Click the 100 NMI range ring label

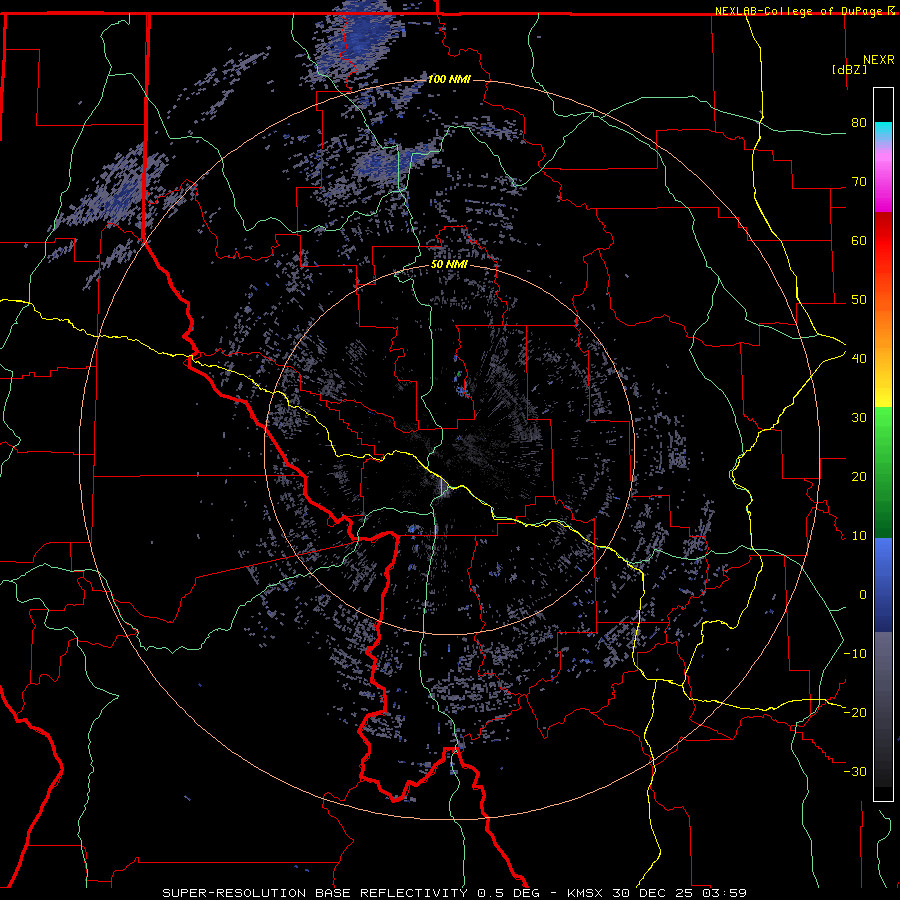pos(448,79)
